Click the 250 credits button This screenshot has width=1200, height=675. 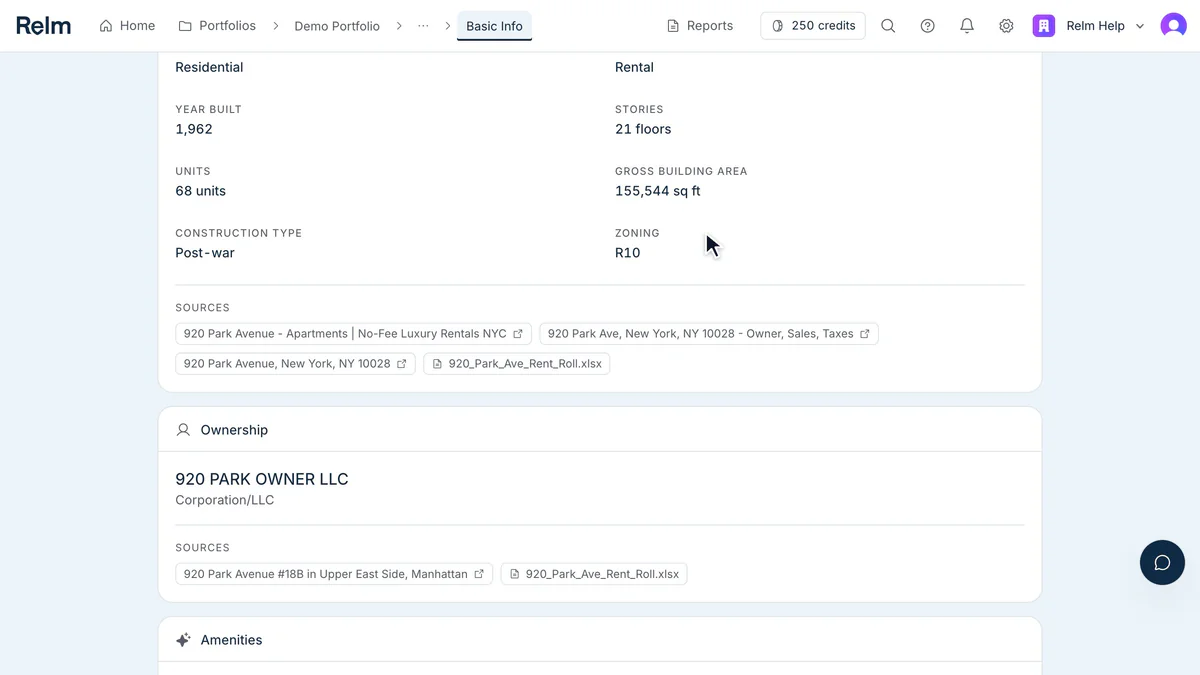pos(813,26)
